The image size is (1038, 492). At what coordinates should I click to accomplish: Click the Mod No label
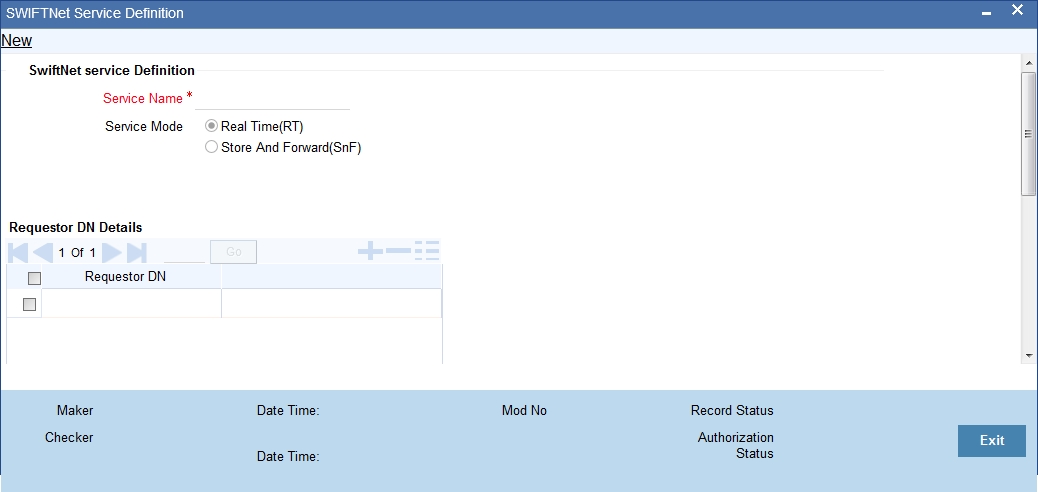524,411
